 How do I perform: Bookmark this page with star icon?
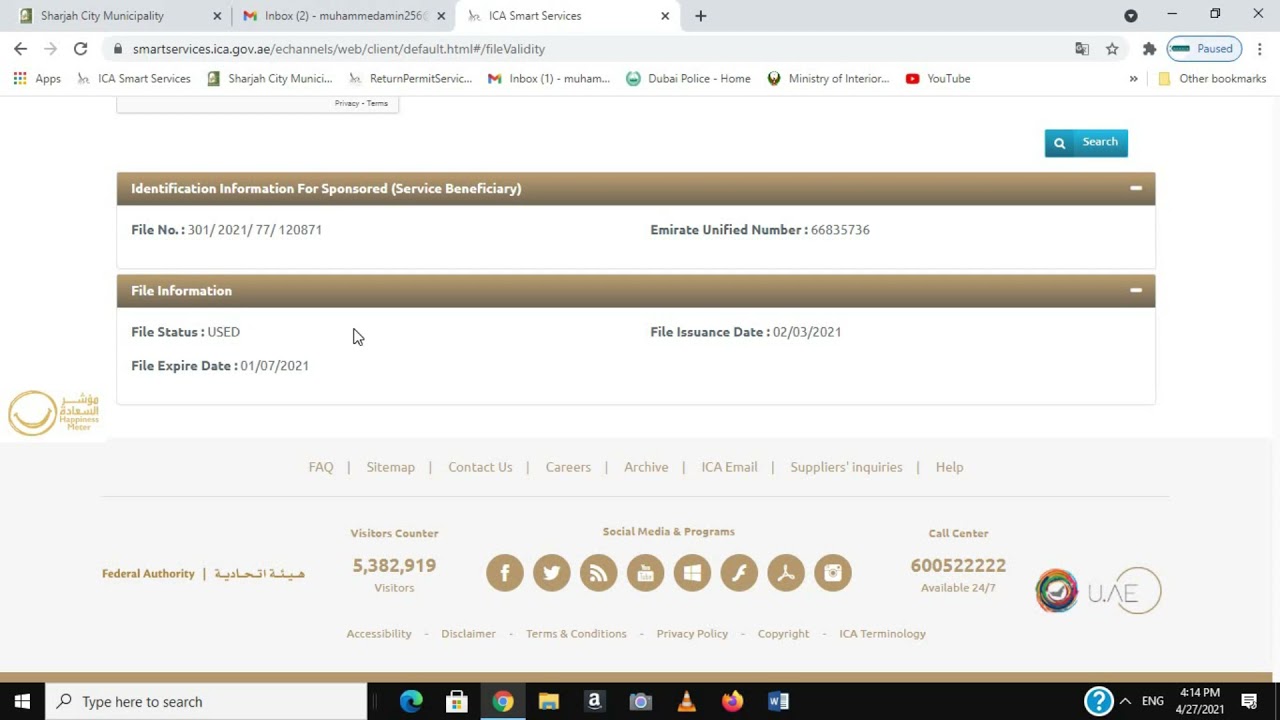1112,49
